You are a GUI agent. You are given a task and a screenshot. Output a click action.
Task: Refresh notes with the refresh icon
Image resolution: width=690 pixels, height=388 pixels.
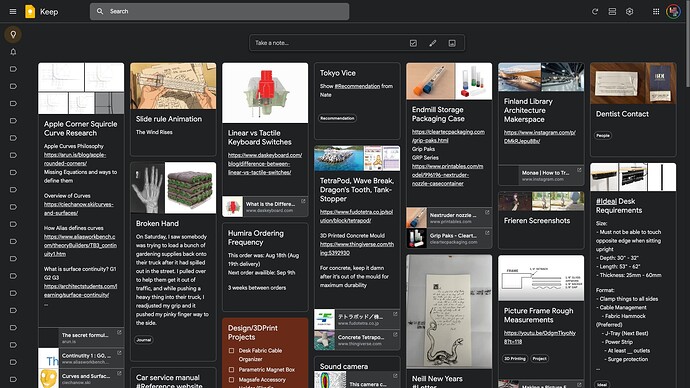(x=595, y=11)
